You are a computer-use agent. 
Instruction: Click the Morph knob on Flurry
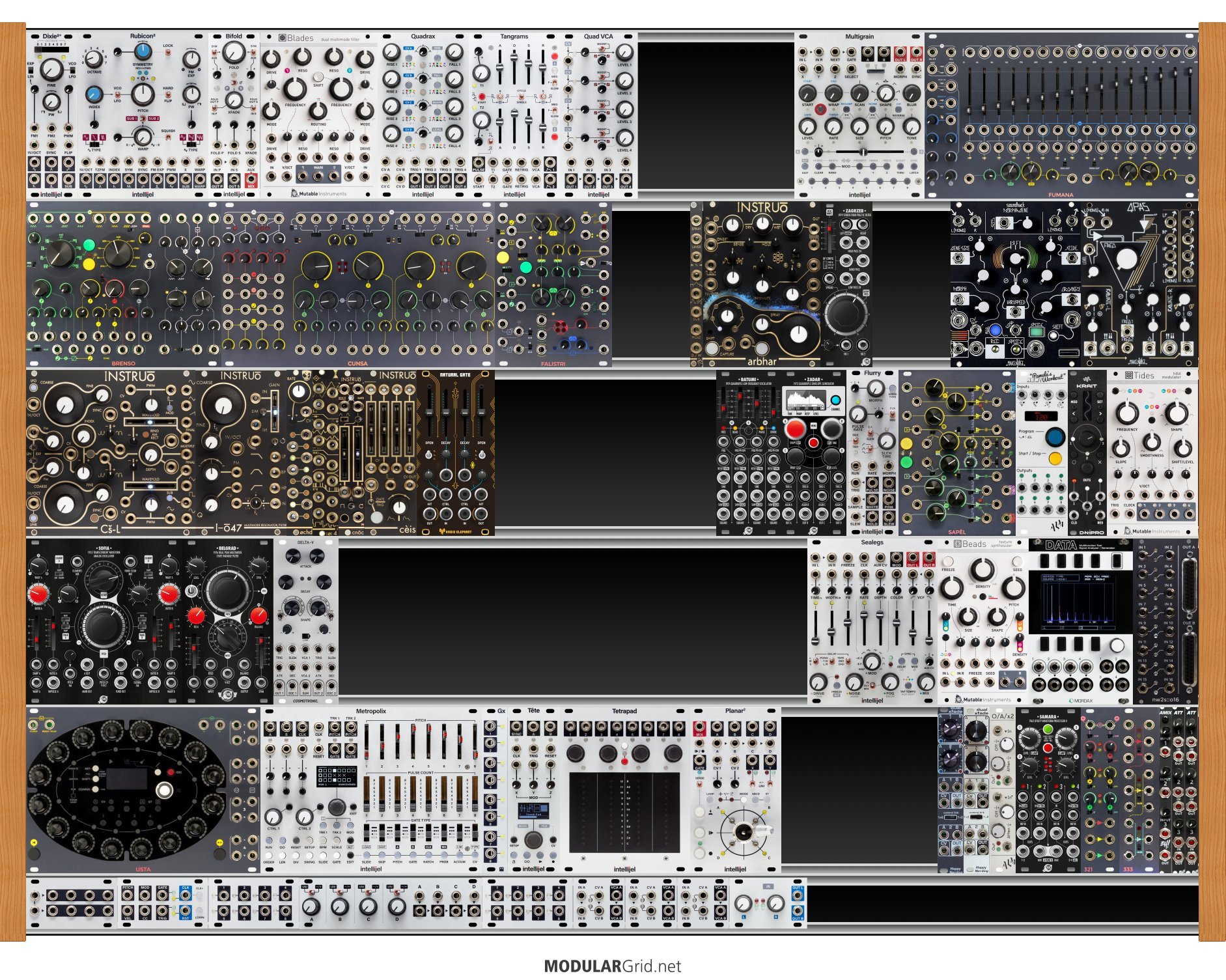click(875, 389)
